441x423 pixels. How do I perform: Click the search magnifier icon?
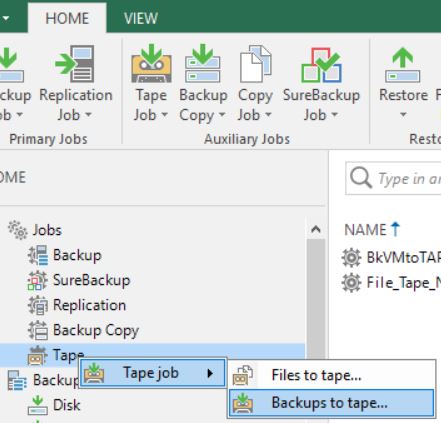pyautogui.click(x=361, y=178)
